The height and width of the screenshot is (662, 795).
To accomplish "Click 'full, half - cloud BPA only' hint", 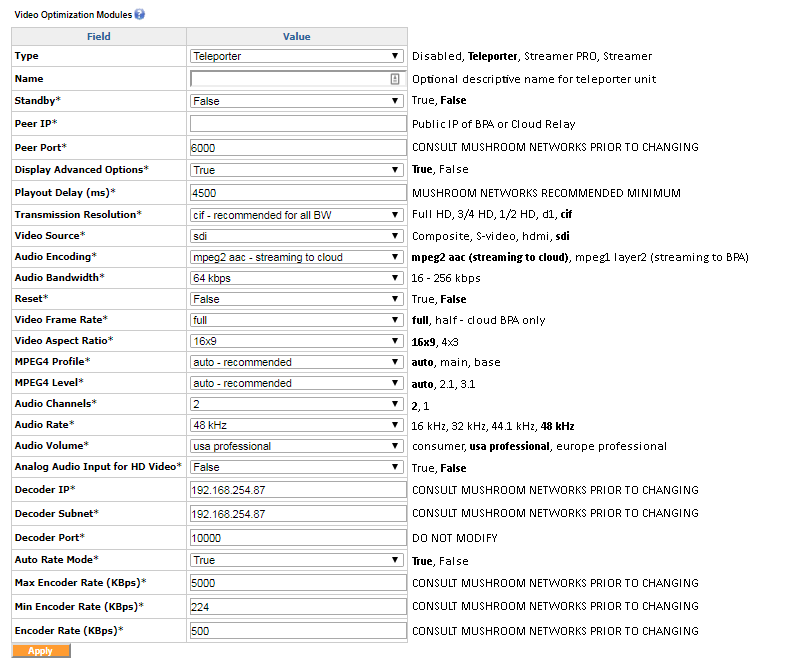I will (x=479, y=320).
